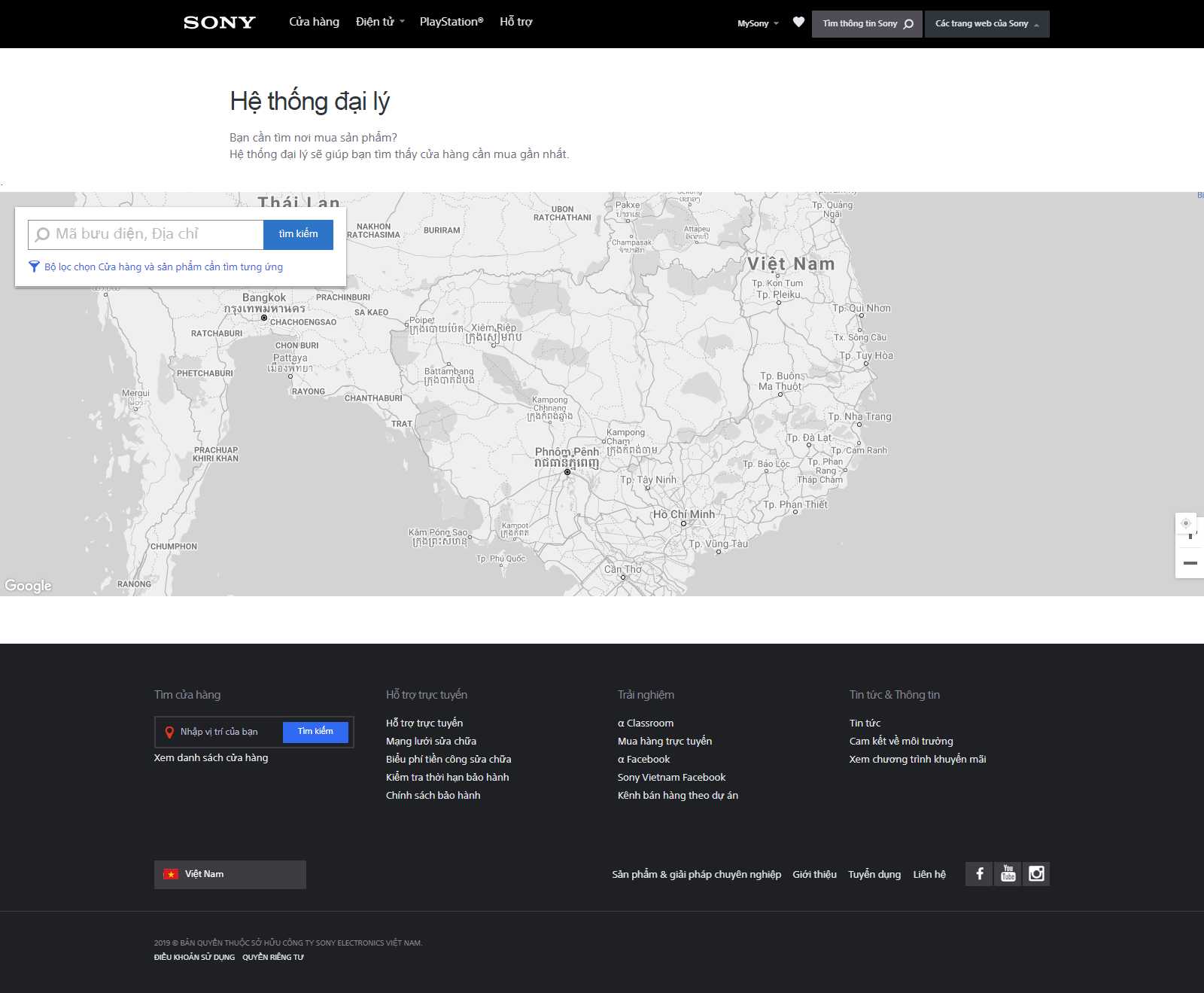Click the Facebook icon in footer
The height and width of the screenshot is (993, 1204).
coord(979,874)
